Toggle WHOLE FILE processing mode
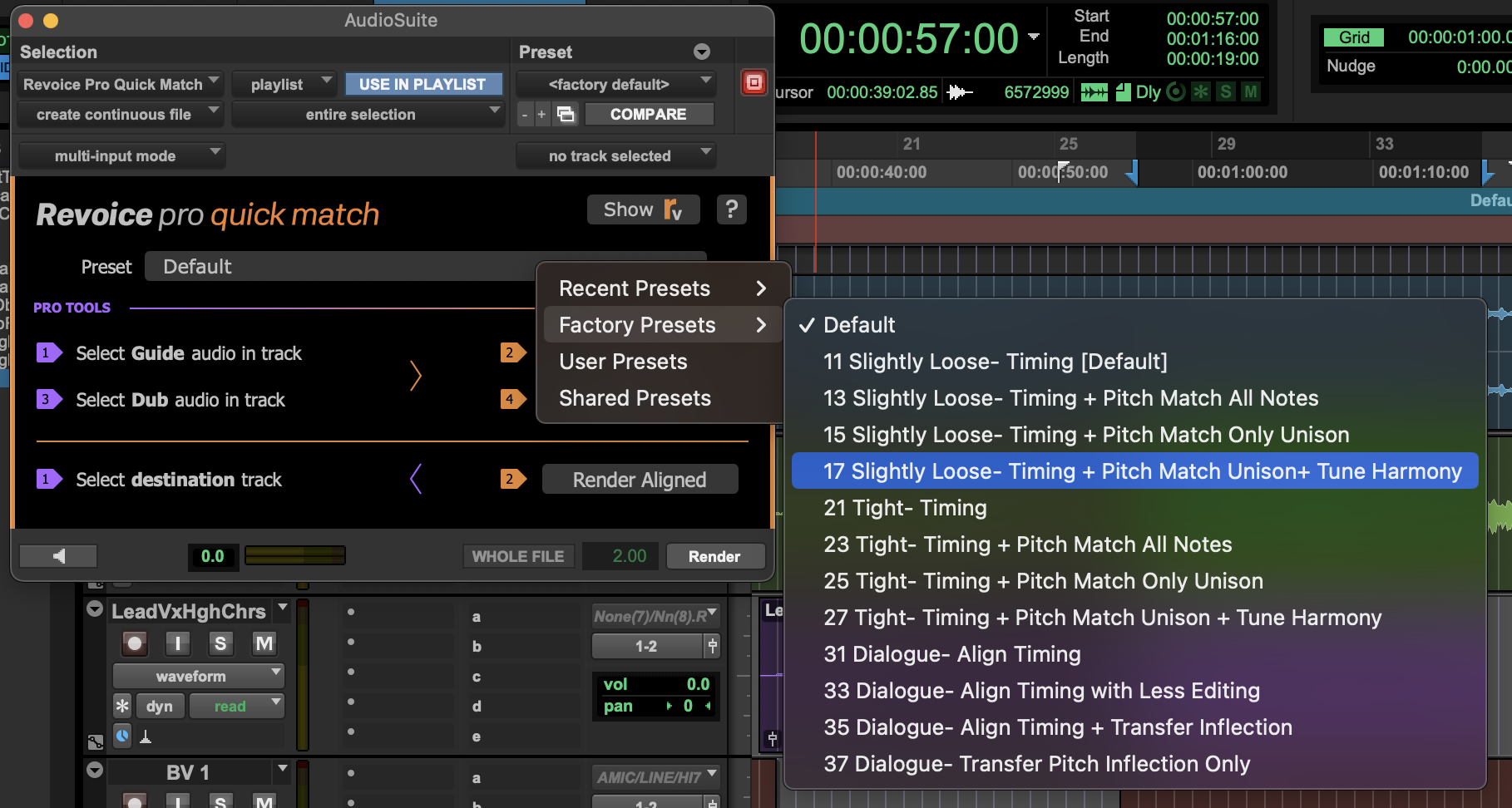The height and width of the screenshot is (808, 1512). [x=517, y=556]
